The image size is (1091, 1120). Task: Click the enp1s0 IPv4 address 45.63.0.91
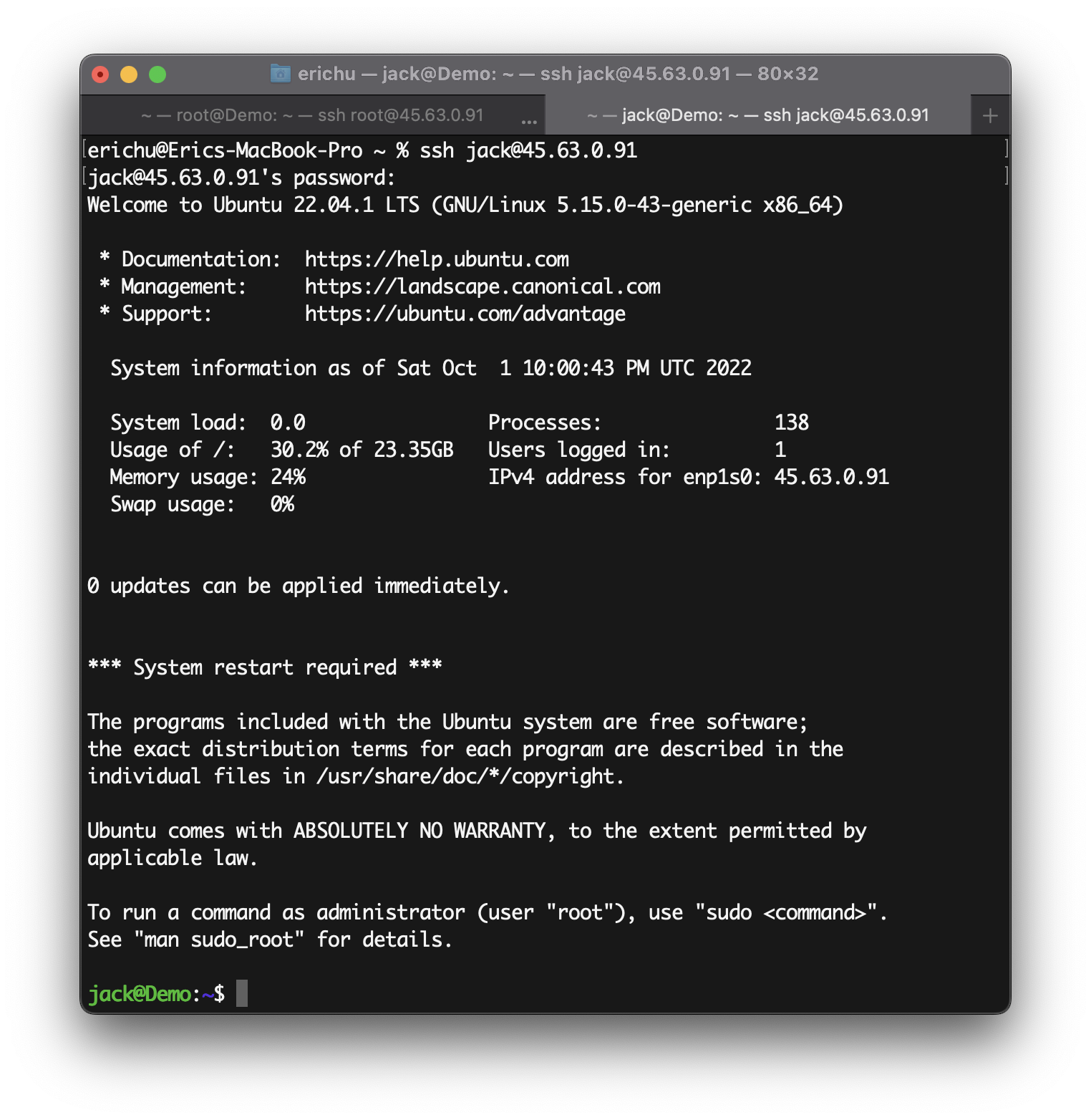832,477
